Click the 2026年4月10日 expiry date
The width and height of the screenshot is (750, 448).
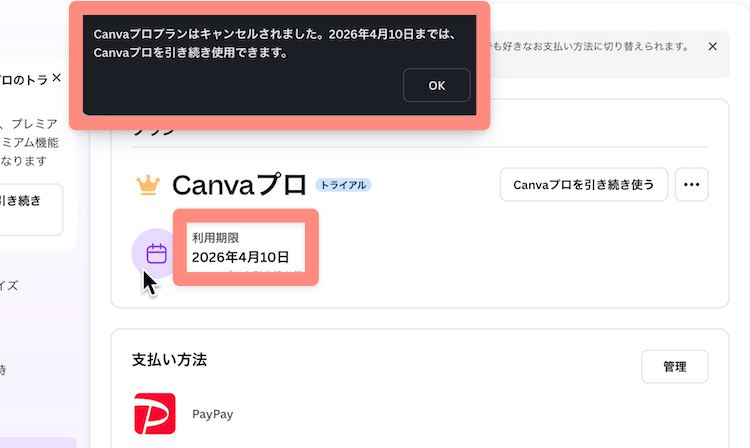[240, 257]
